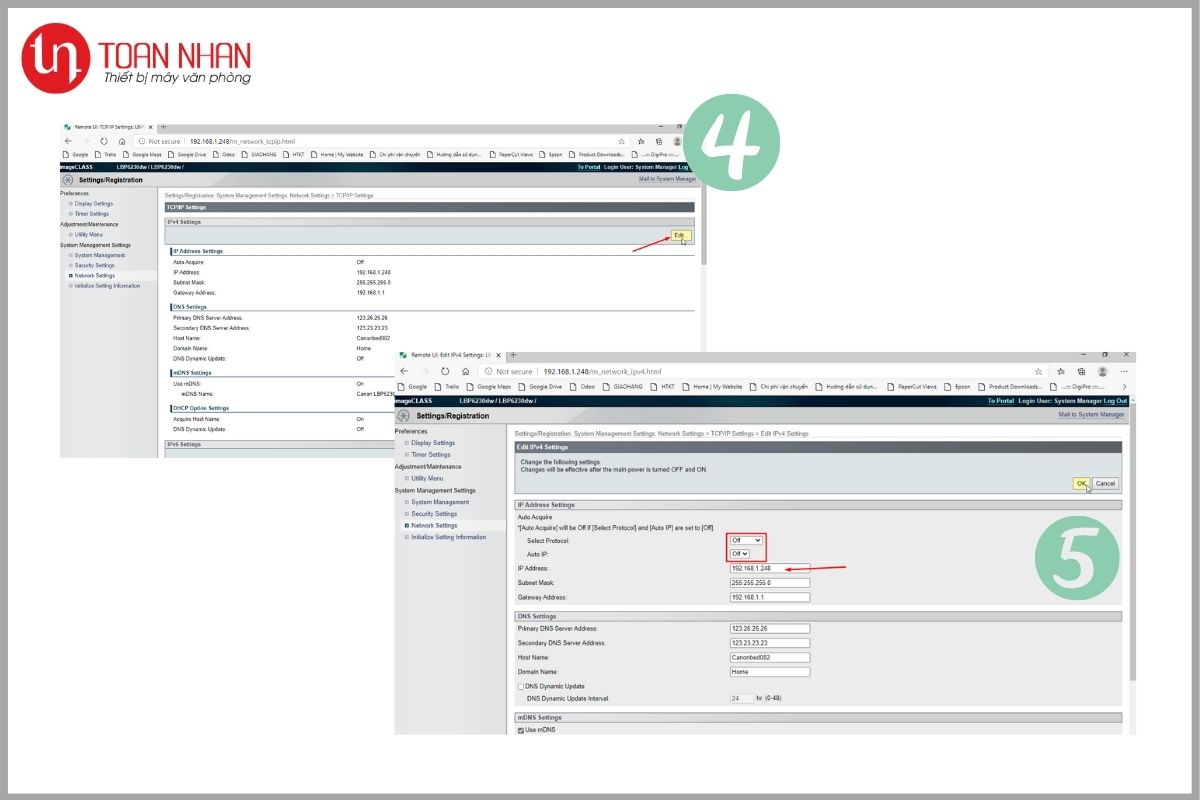This screenshot has height=800, width=1200.
Task: Open Network Settings in front window sidebar
Action: pyautogui.click(x=434, y=525)
